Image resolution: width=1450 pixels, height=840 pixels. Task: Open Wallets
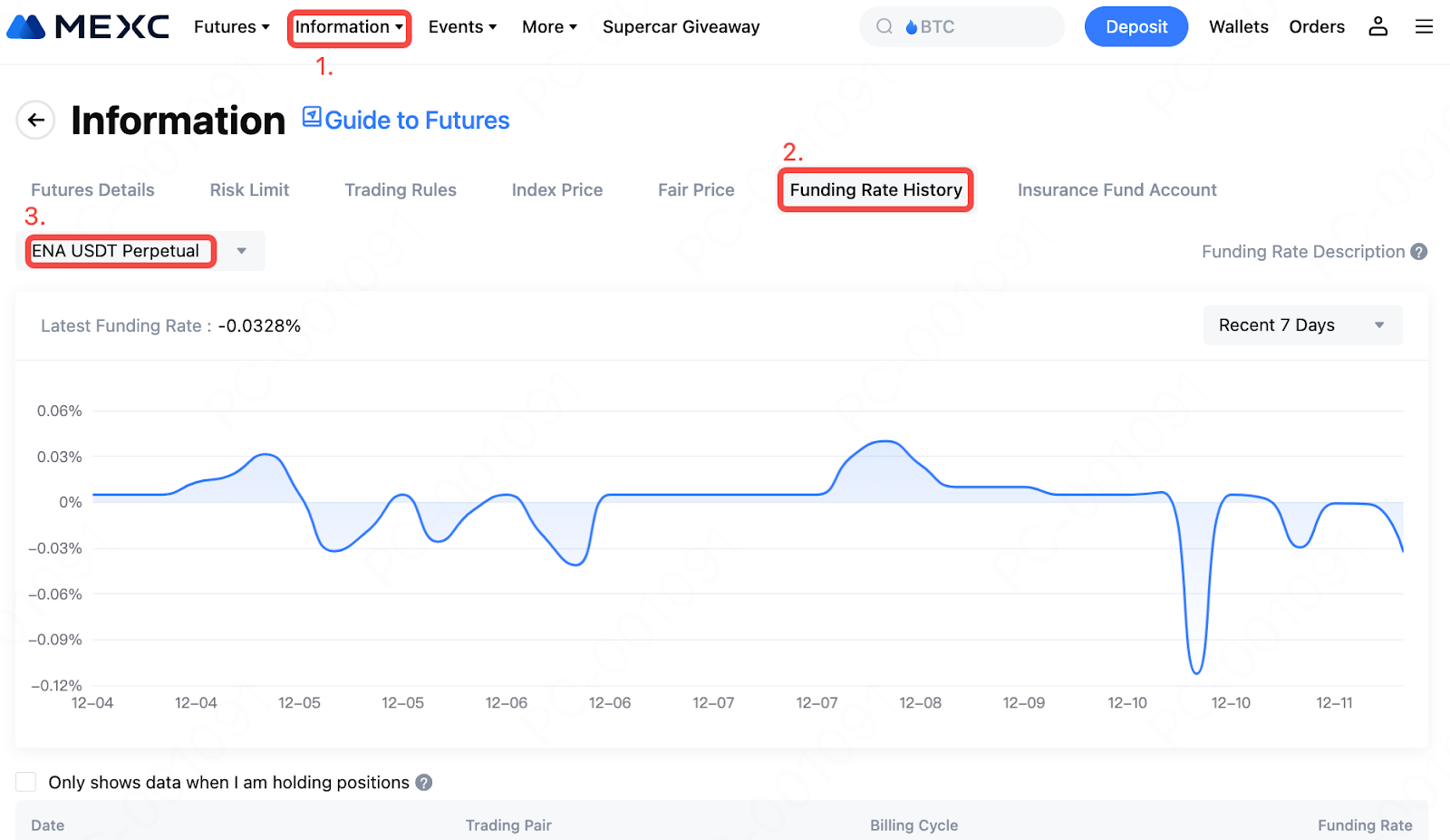[x=1238, y=27]
